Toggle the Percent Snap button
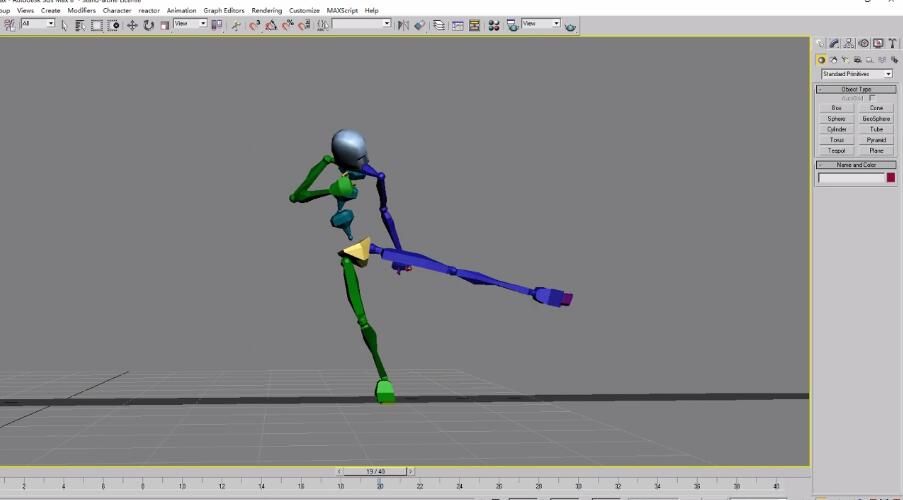 coord(287,25)
